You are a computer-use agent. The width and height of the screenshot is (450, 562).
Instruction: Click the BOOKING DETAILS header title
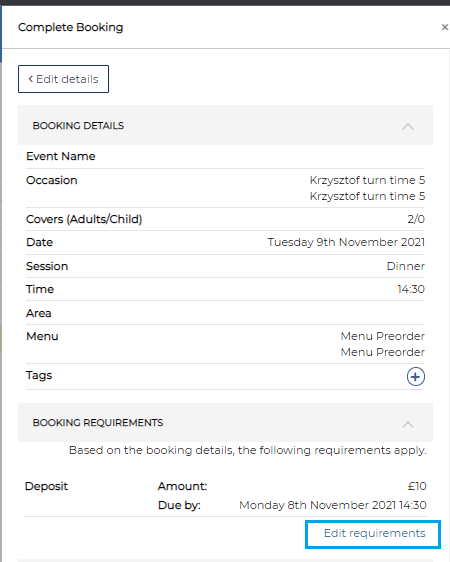tap(78, 126)
